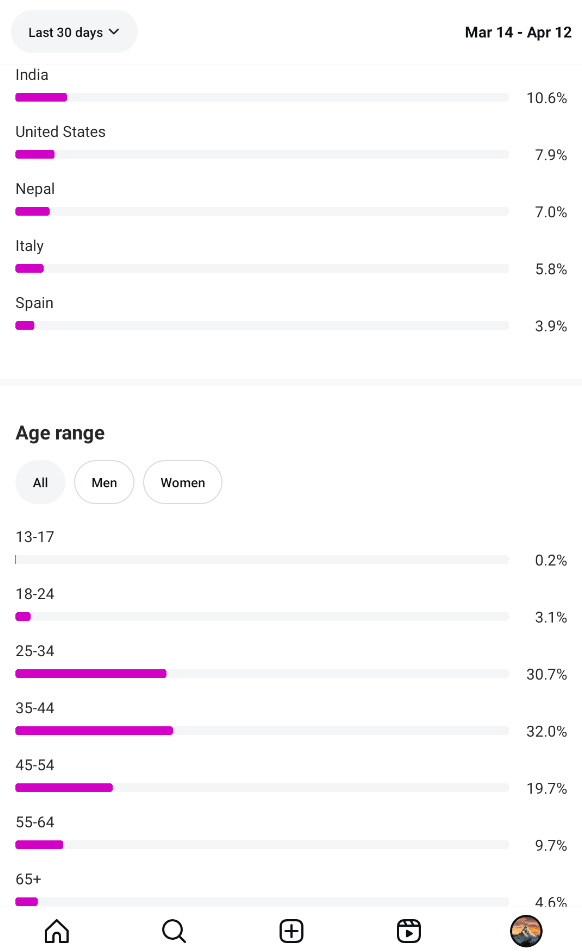Click the 25-34 age group label
582x952 pixels.
[x=35, y=651]
